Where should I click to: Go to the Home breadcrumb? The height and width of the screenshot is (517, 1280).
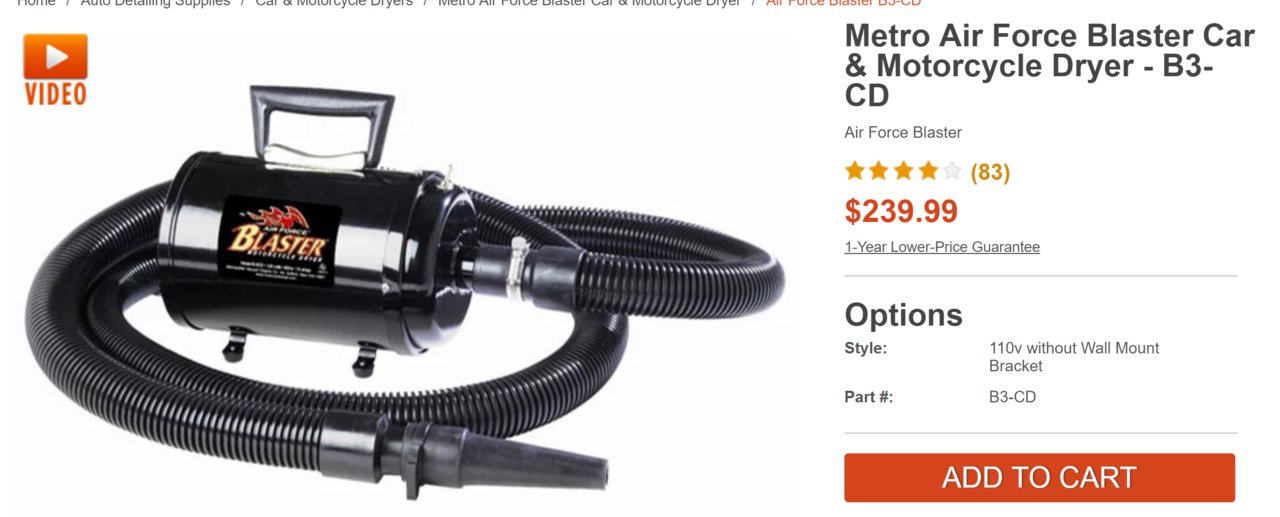pyautogui.click(x=36, y=4)
